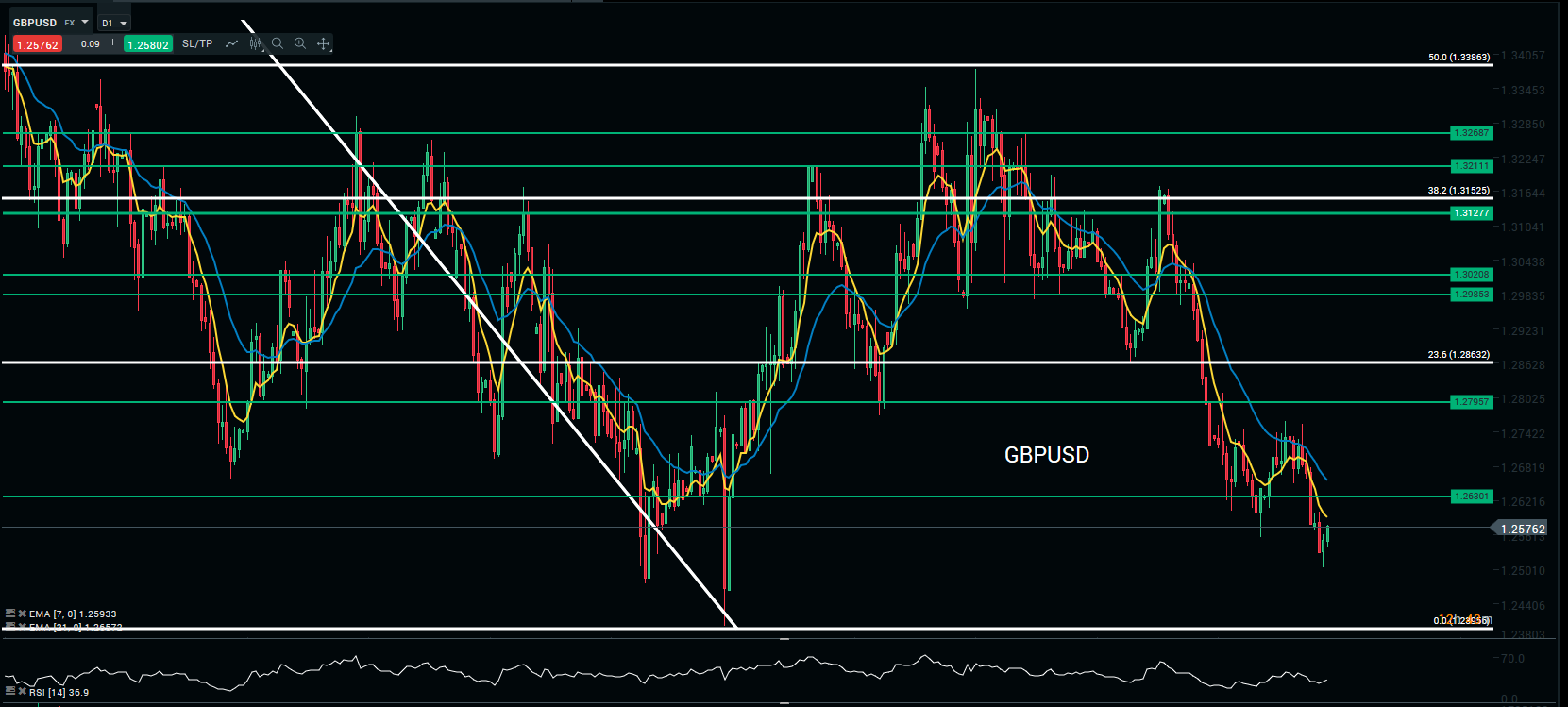
Task: Zoom in the chart with magnifier plus
Action: coord(300,43)
